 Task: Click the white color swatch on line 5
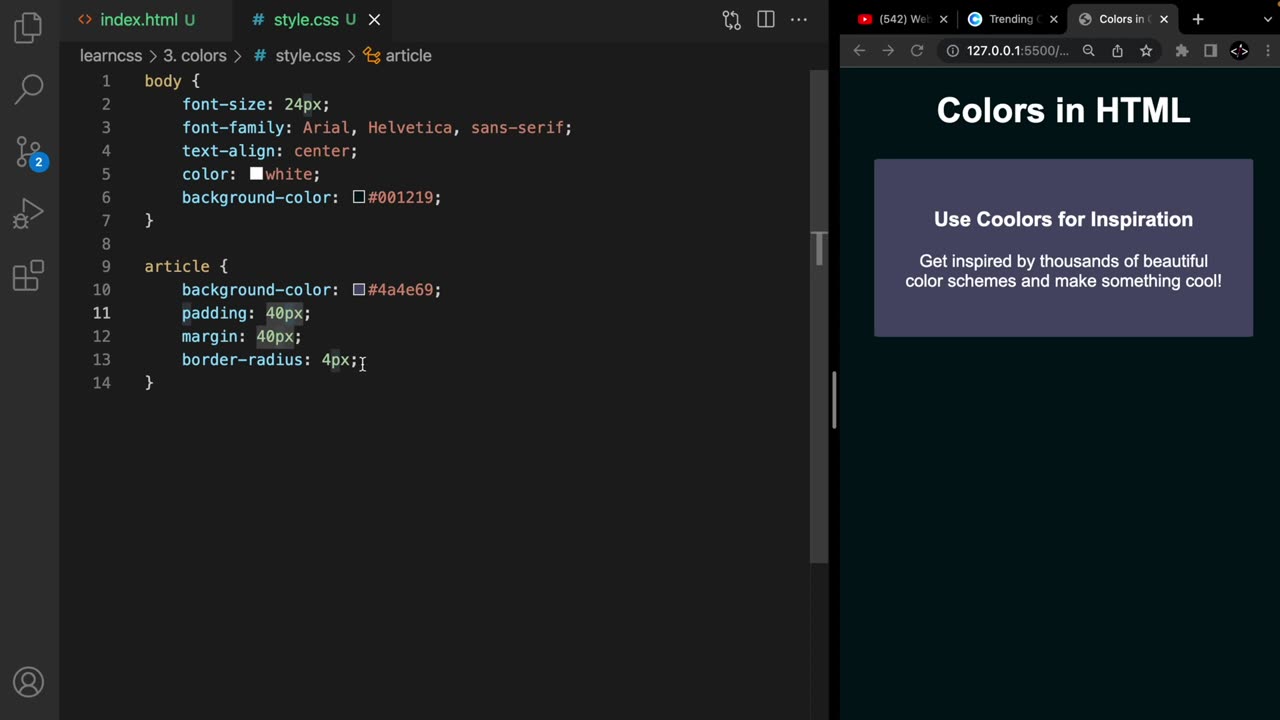[256, 174]
